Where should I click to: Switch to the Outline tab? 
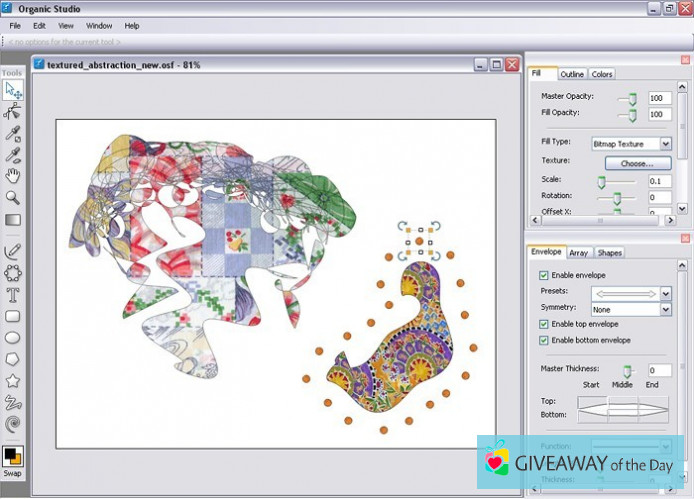tap(572, 74)
